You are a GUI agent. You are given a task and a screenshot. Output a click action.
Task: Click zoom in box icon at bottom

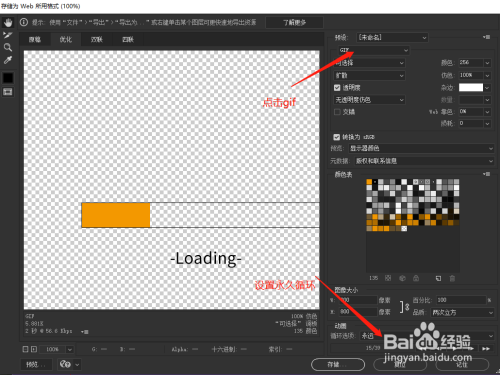(x=34, y=349)
